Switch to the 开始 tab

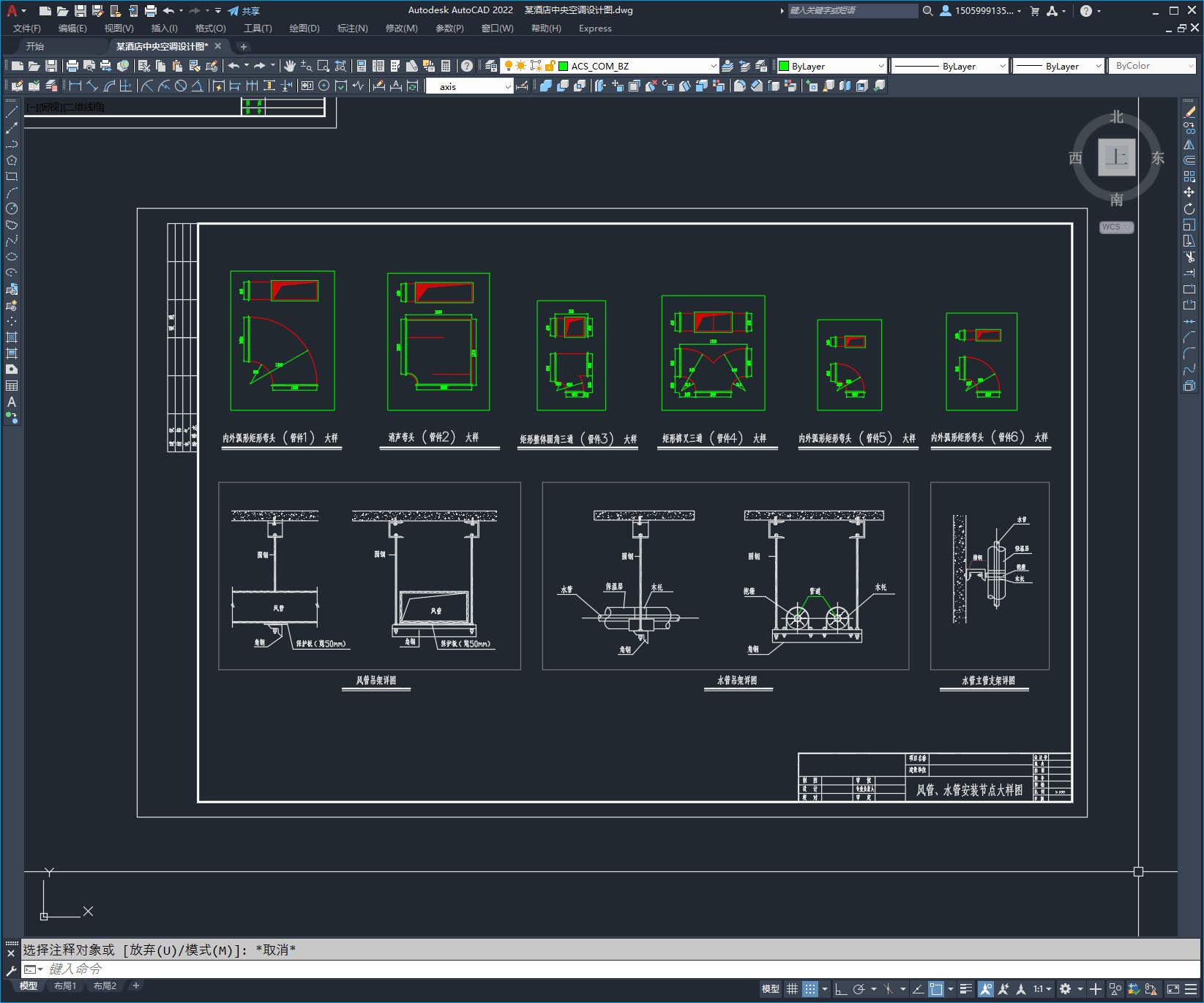tap(35, 46)
